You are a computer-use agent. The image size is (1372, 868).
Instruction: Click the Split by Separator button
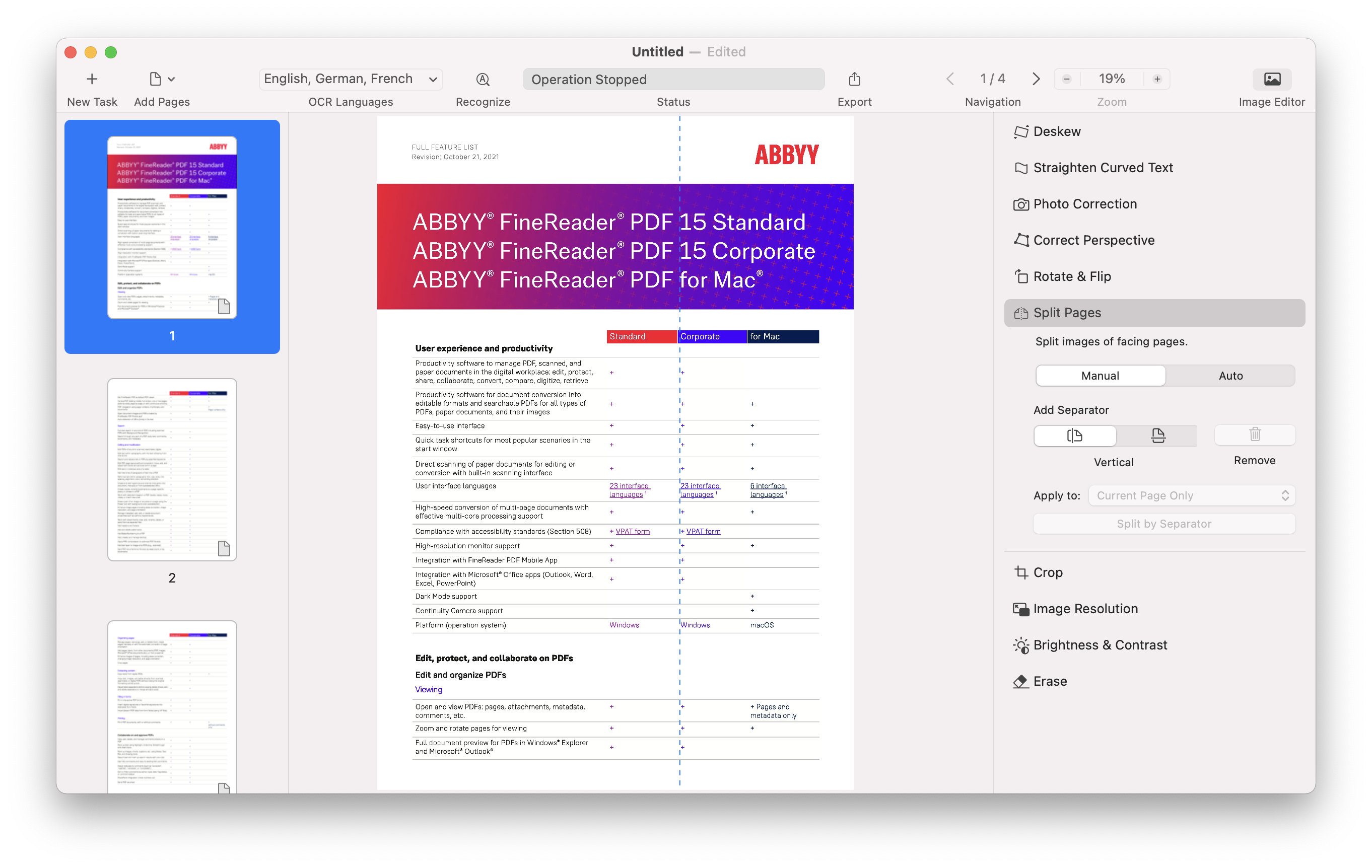pyautogui.click(x=1163, y=523)
